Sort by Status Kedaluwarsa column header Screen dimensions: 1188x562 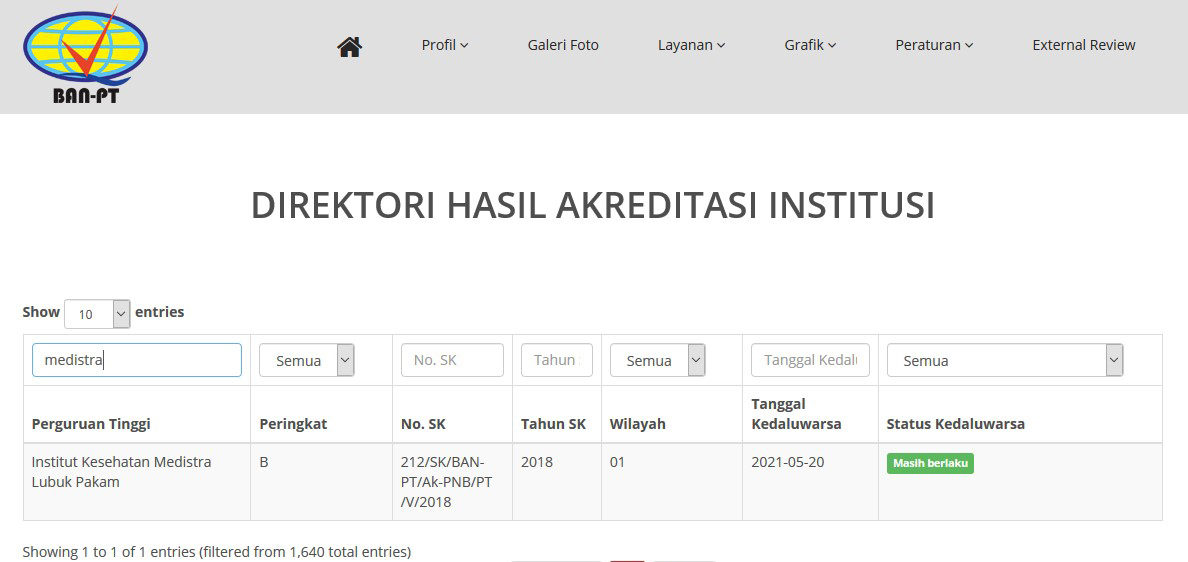click(x=1020, y=414)
